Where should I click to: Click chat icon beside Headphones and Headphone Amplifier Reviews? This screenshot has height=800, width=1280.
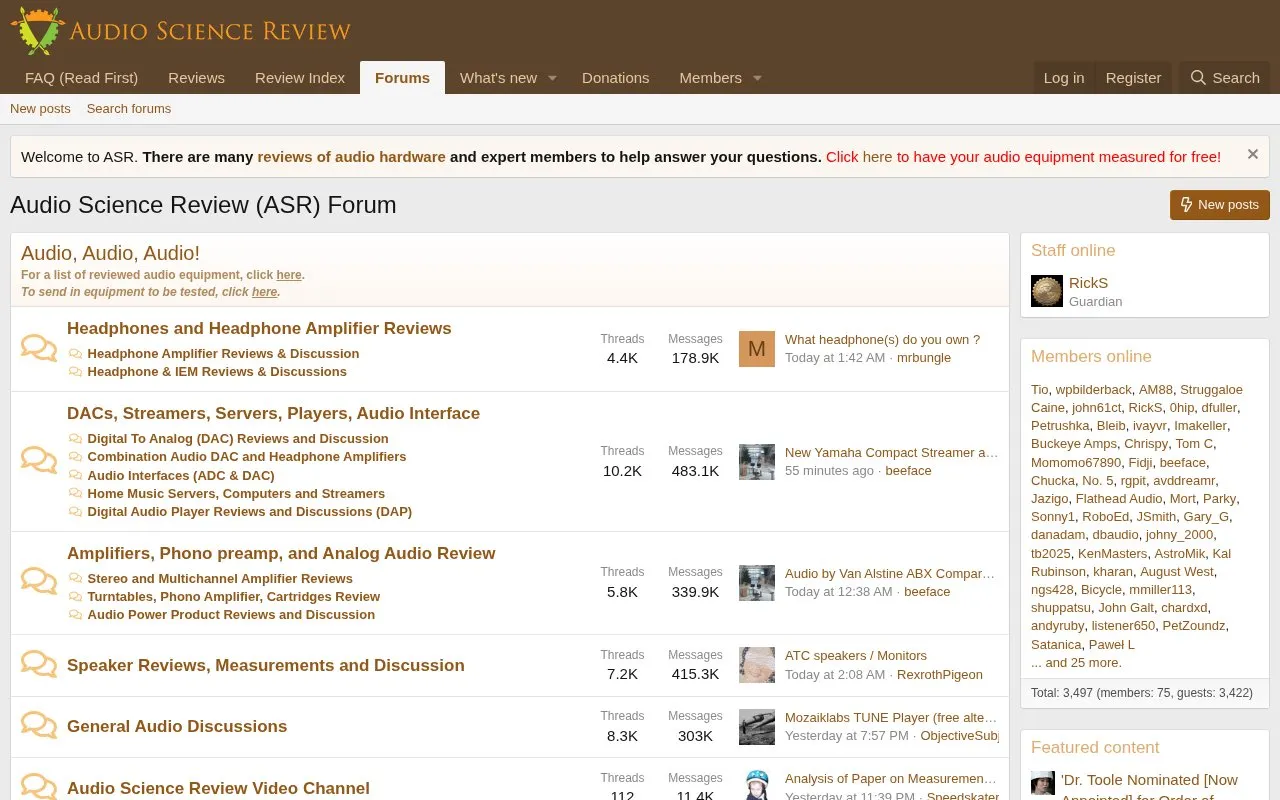(x=39, y=348)
